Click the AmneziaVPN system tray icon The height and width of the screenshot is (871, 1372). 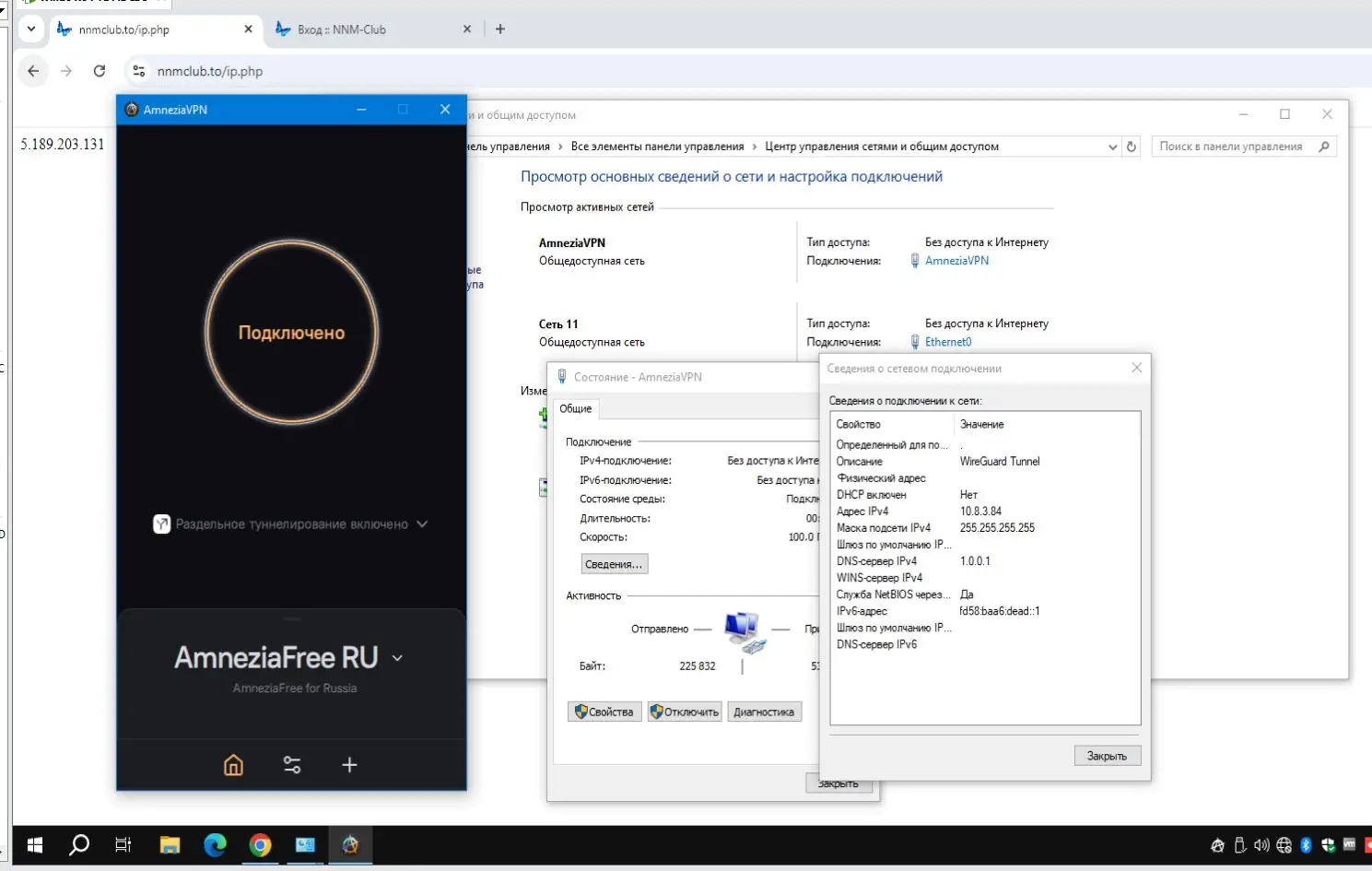pyautogui.click(x=1217, y=845)
